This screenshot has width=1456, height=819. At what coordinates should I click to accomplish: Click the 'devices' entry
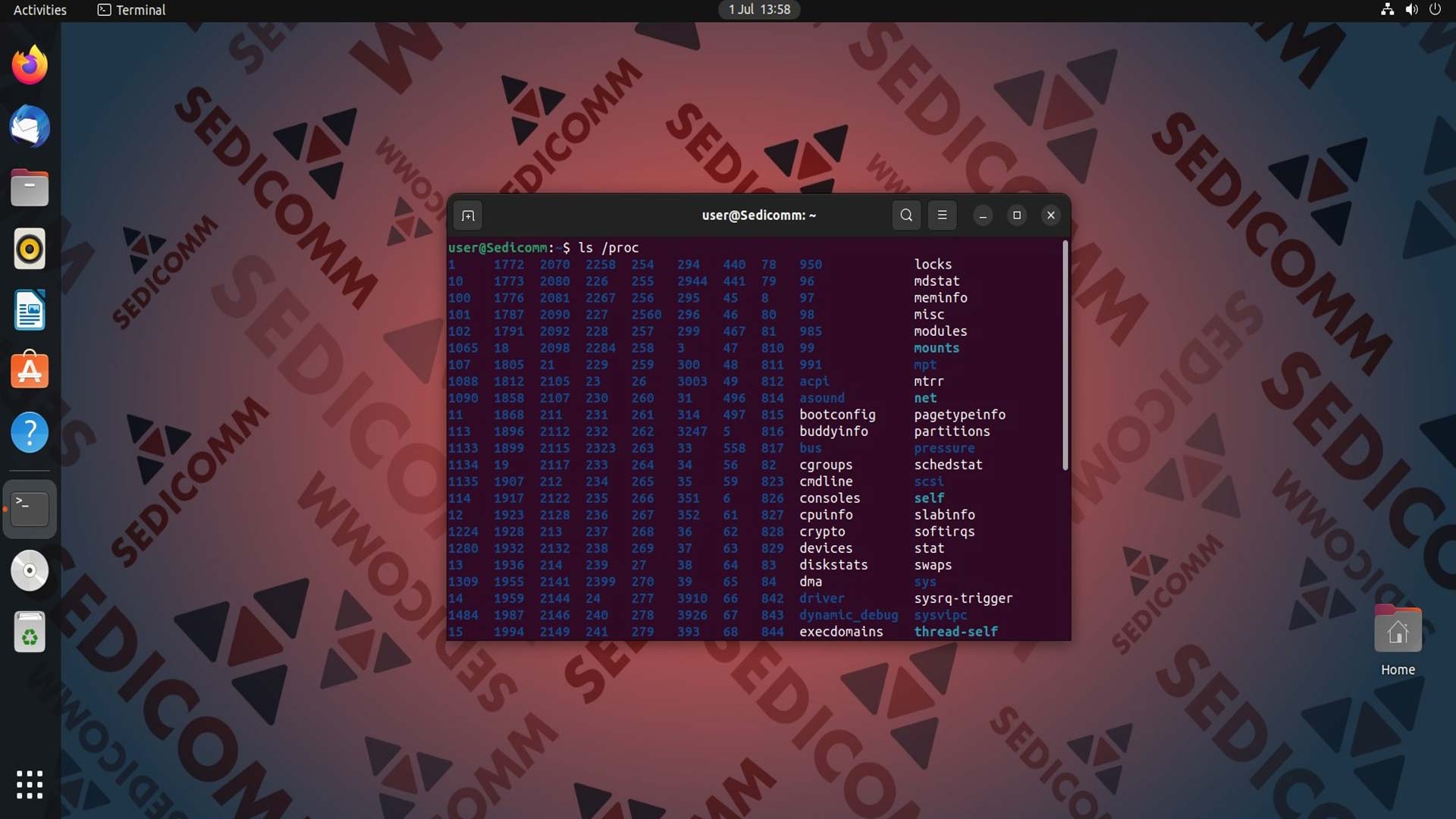pos(826,548)
